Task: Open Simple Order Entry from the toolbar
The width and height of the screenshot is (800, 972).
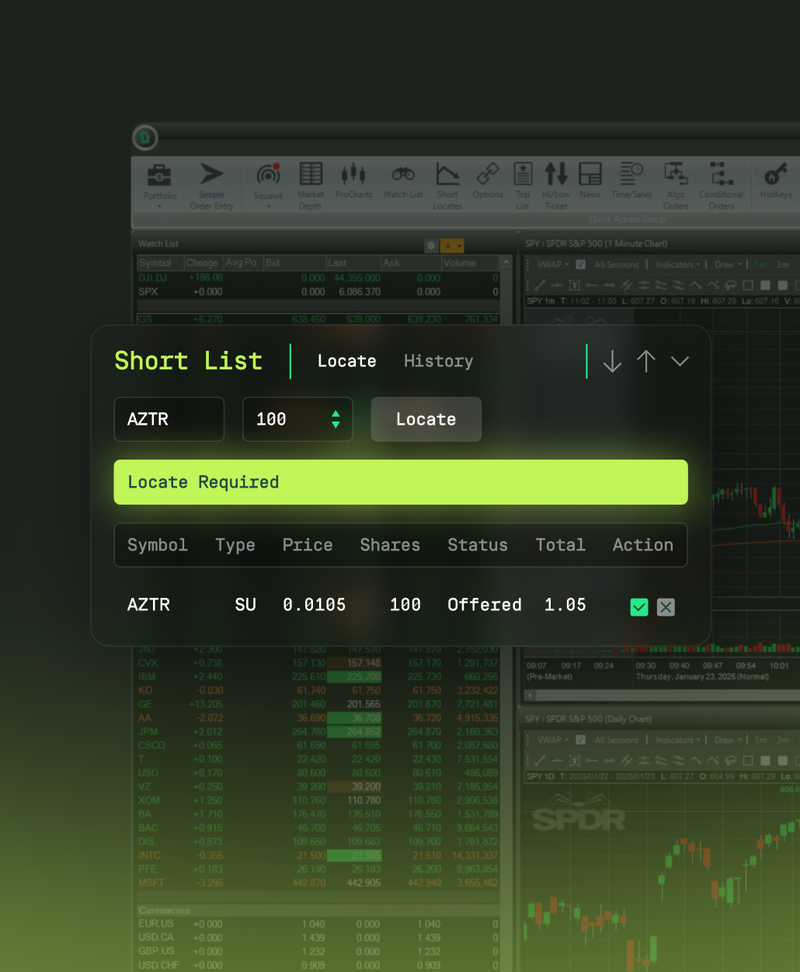Action: (211, 174)
